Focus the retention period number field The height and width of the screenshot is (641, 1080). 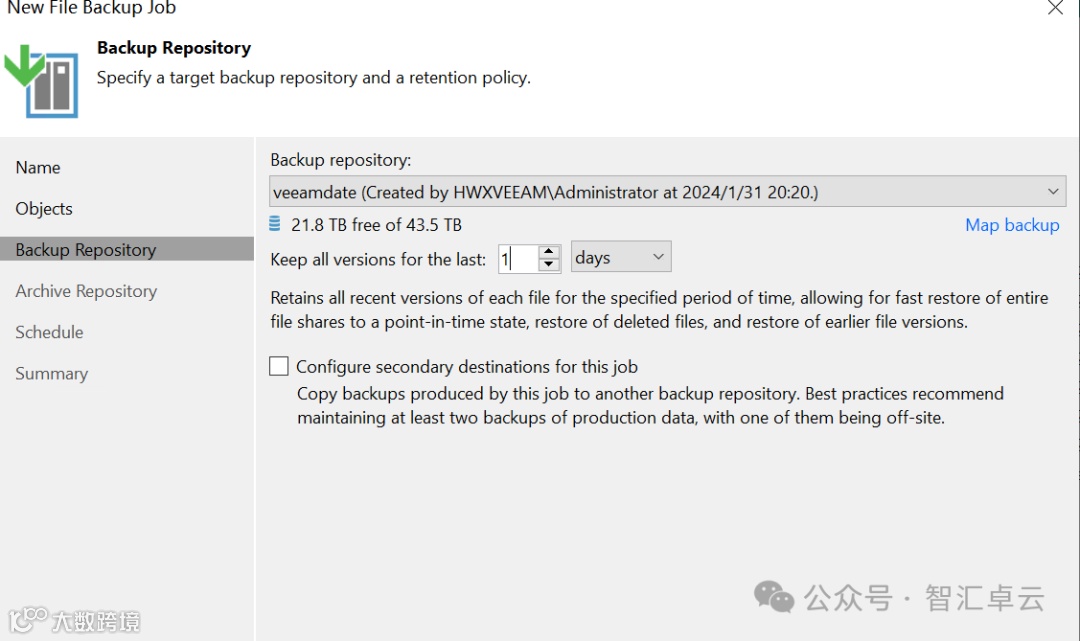[x=516, y=259]
